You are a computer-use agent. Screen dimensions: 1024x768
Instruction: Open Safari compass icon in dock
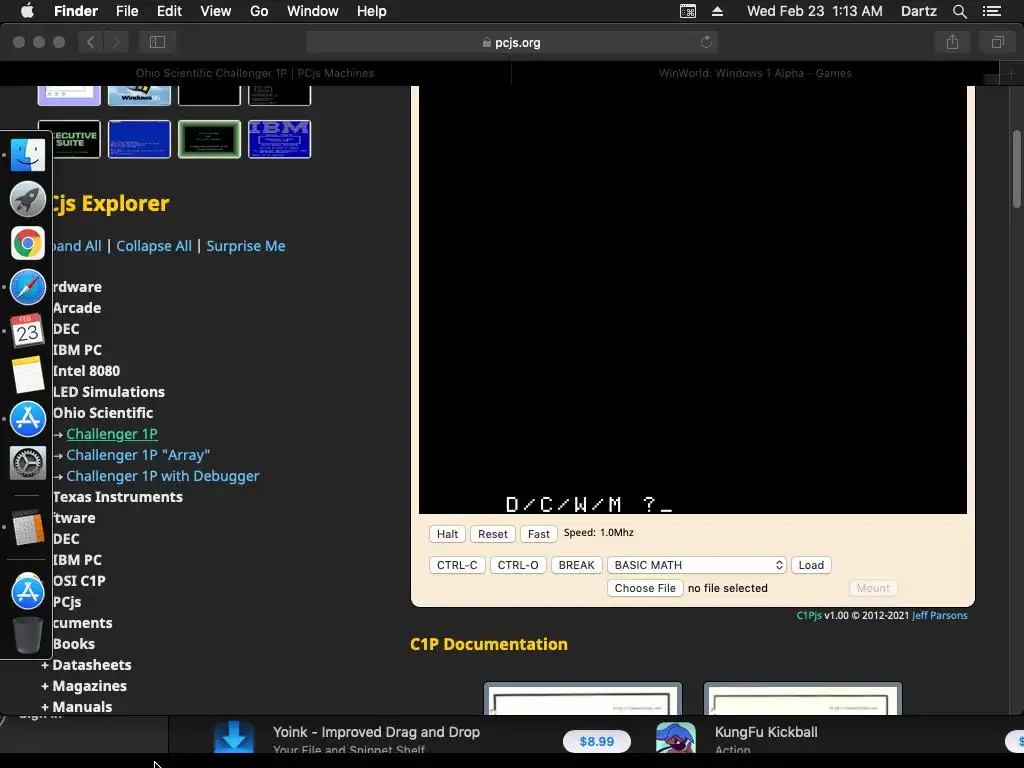pos(27,287)
